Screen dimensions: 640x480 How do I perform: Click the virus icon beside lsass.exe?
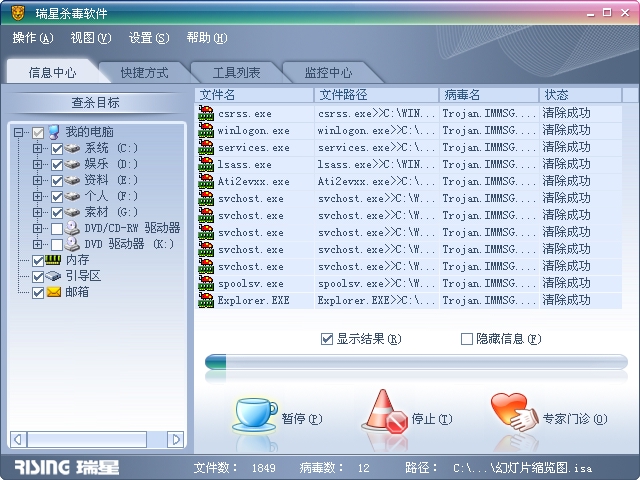pos(206,164)
